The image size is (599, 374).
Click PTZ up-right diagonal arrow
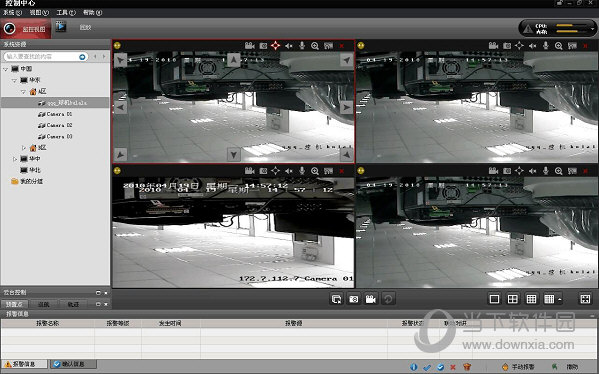(x=346, y=60)
